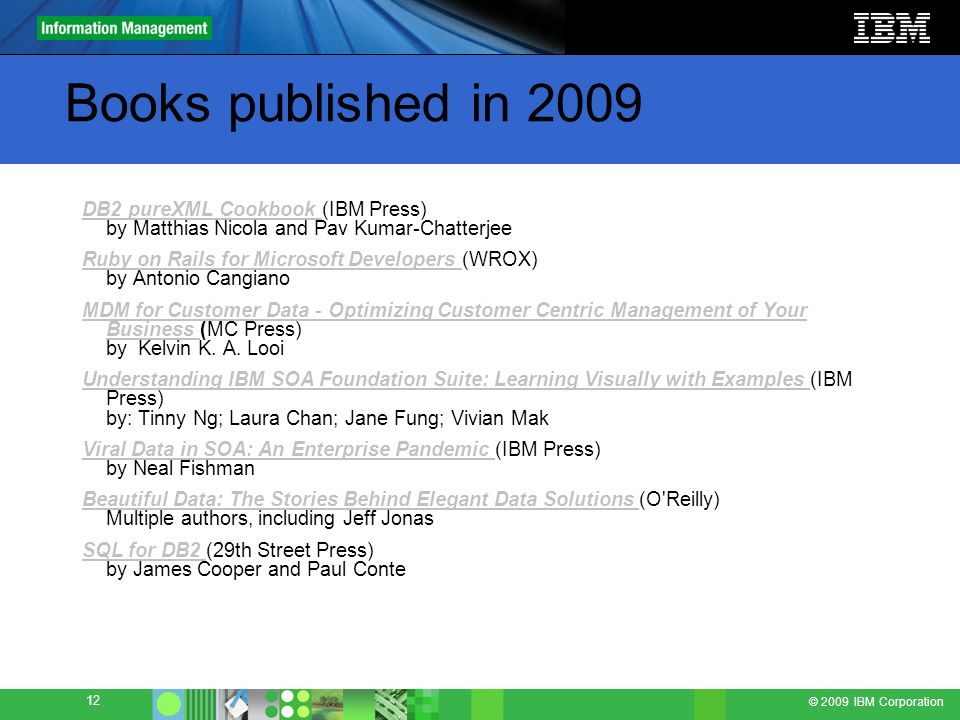Click the text by Kelvin K. A. Looi
Screen dimensions: 960x720
pos(195,348)
